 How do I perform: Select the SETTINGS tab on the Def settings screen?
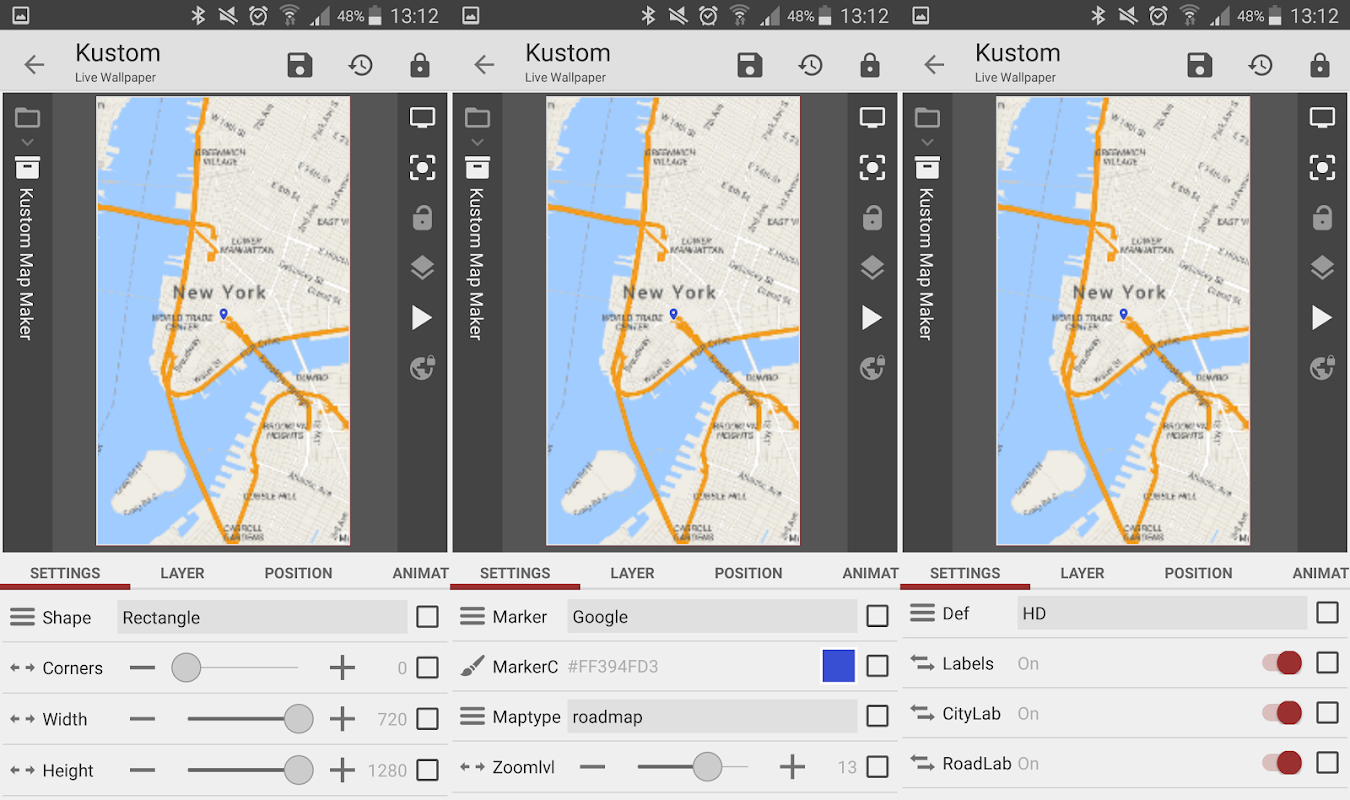tap(965, 573)
